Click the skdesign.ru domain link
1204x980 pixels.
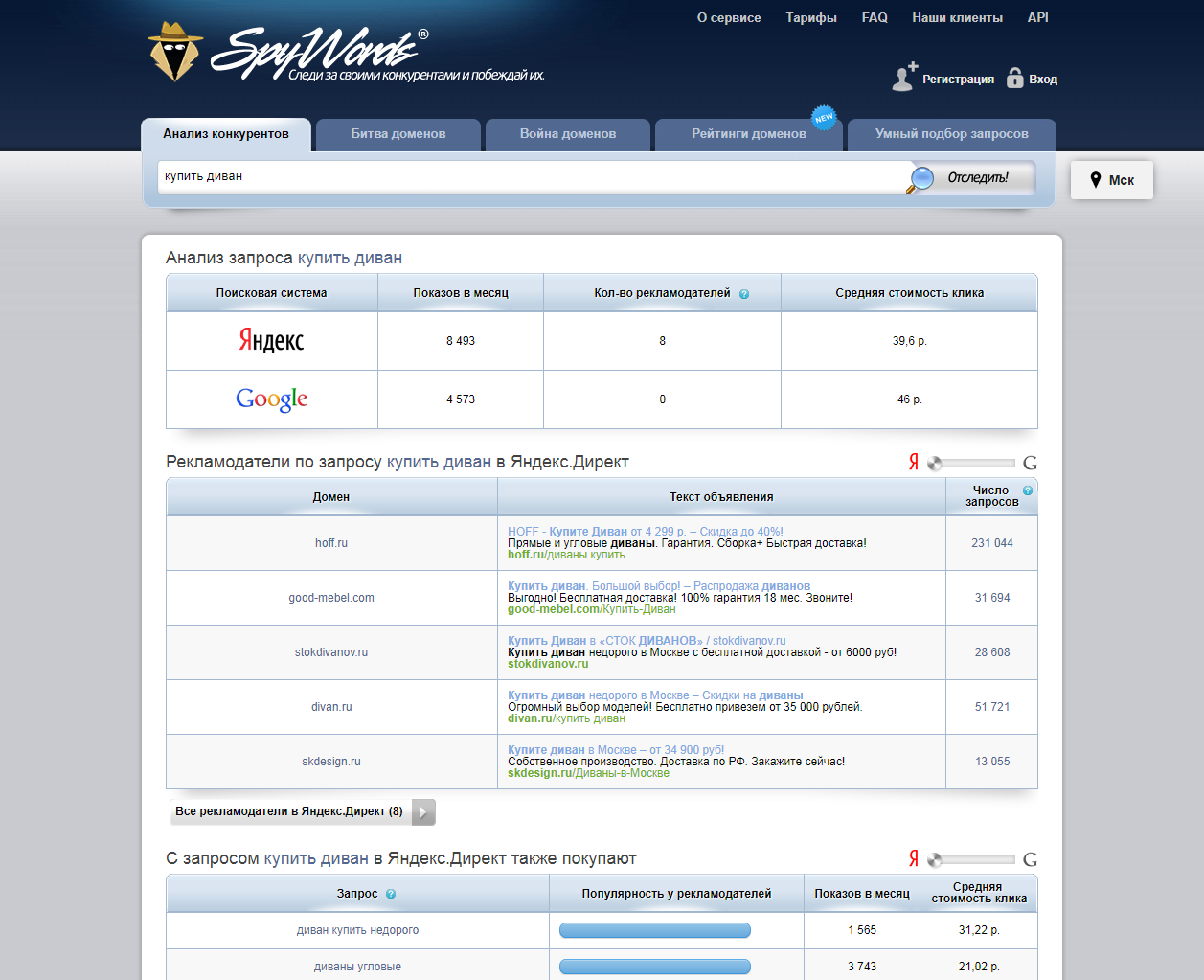click(x=331, y=762)
